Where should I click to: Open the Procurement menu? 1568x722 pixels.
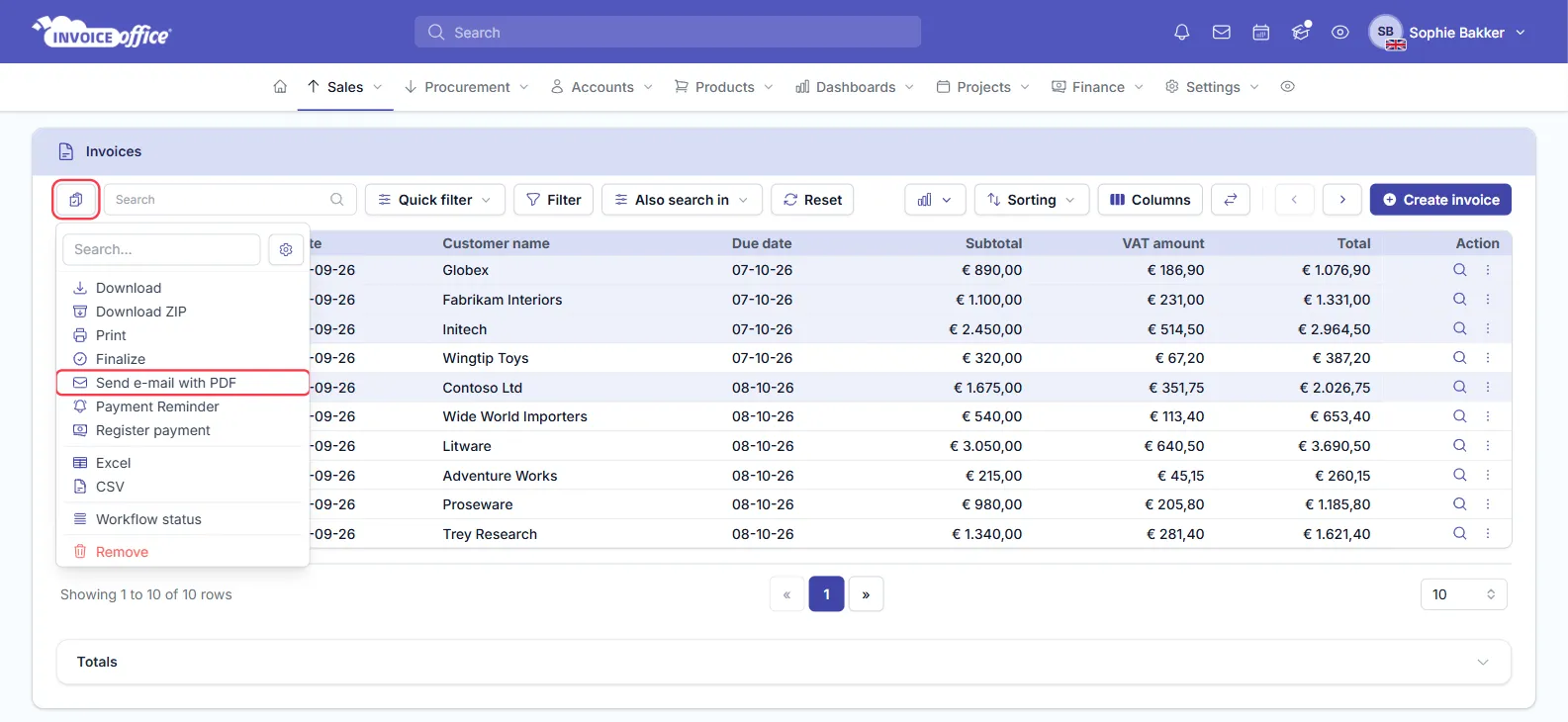[467, 87]
